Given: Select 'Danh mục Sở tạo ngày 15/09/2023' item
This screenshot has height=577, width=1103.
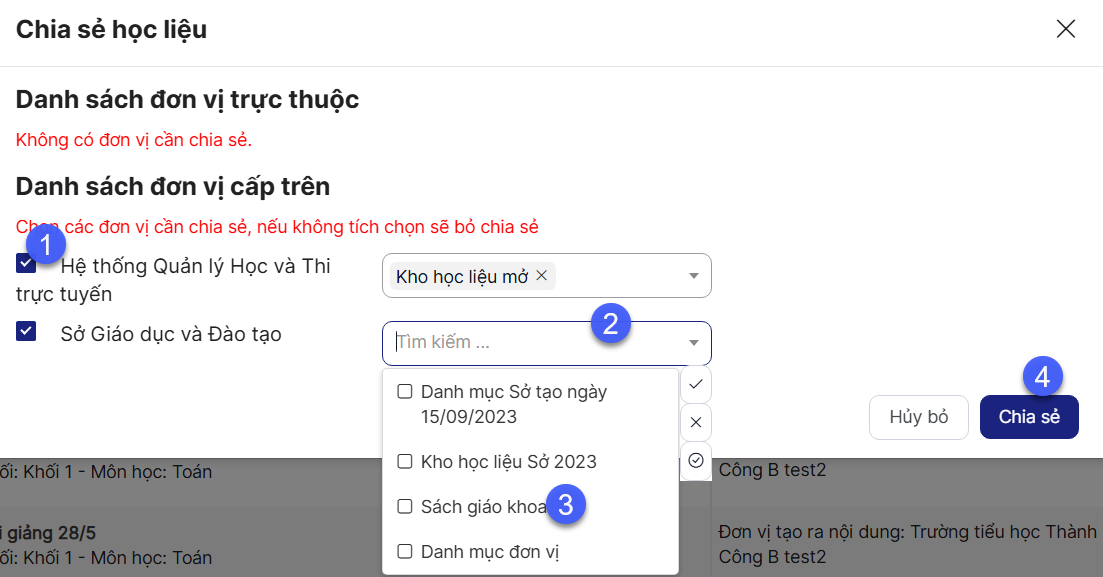Looking at the screenshot, I should pos(405,391).
